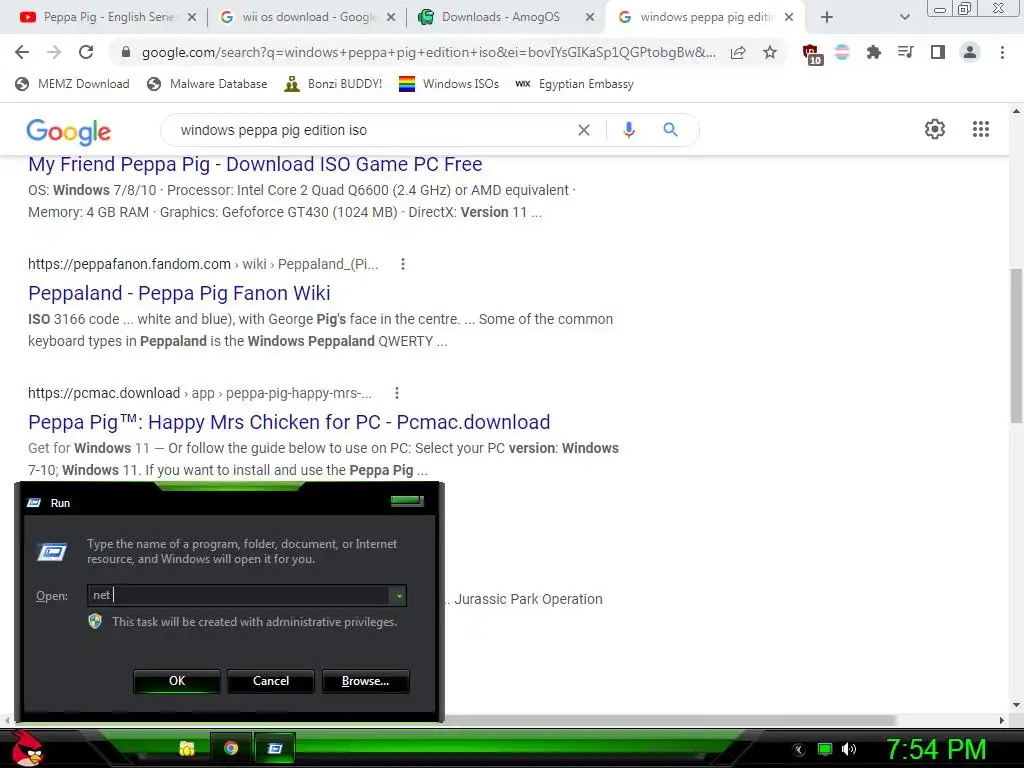Open the Google apps grid

pos(981,129)
